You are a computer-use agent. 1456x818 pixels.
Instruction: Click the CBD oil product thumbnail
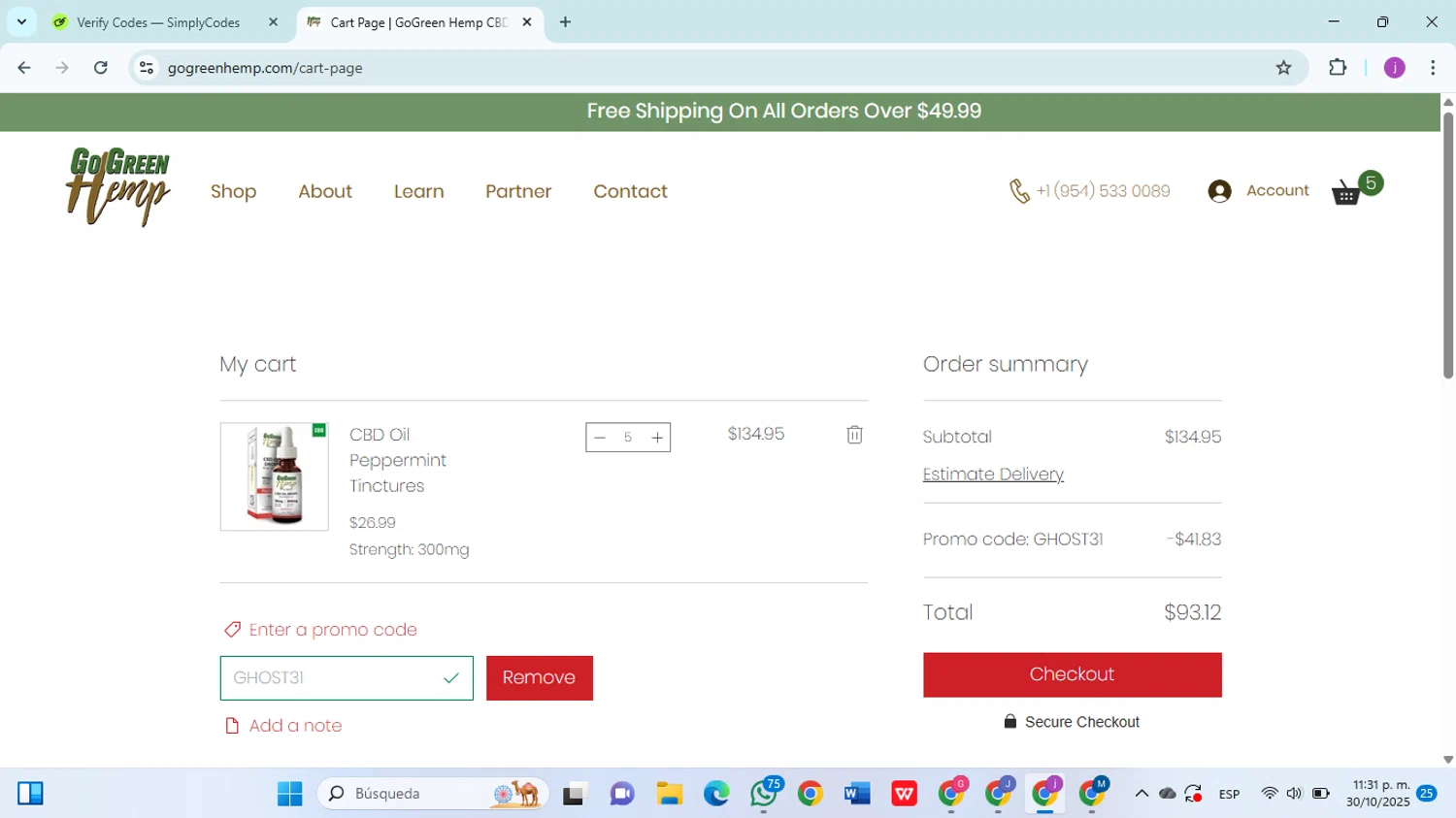coord(275,476)
